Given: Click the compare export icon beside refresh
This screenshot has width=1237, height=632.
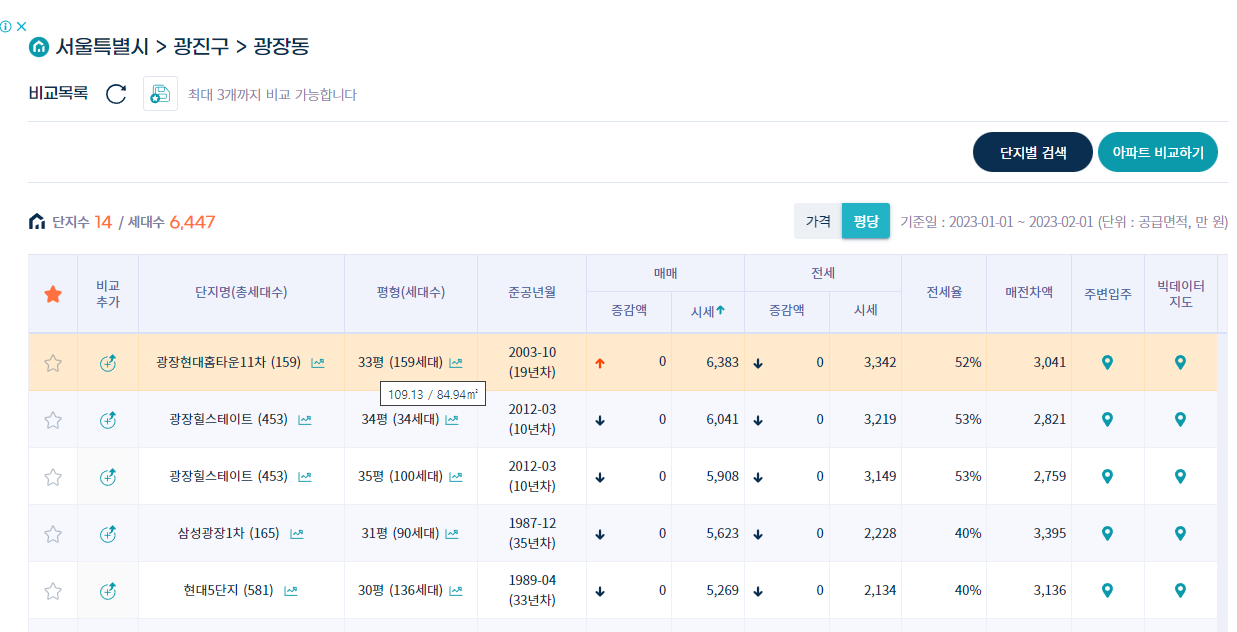Looking at the screenshot, I should click(x=160, y=93).
